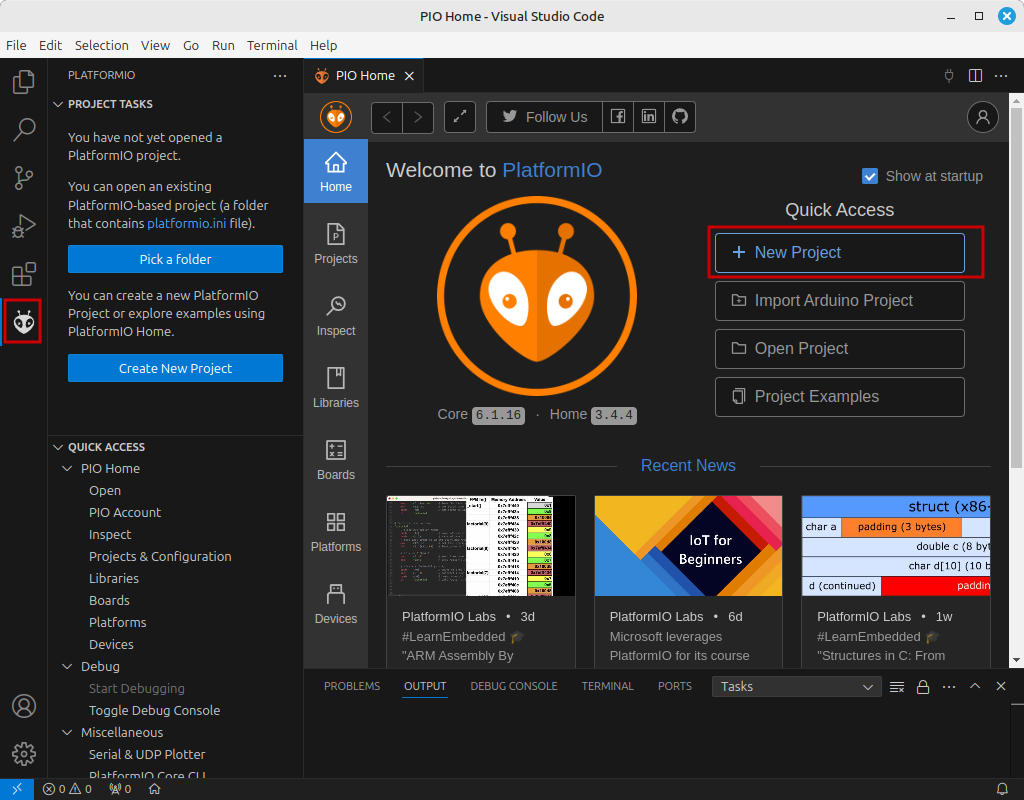Image resolution: width=1024 pixels, height=800 pixels.
Task: Switch to the DEBUG CONSOLE panel tab
Action: pos(513,686)
